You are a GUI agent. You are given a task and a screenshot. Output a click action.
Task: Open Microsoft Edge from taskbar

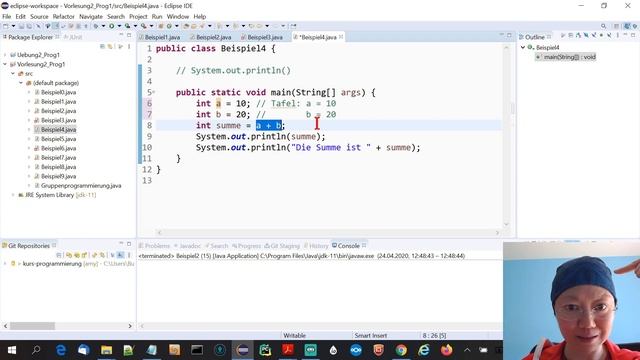click(61, 350)
